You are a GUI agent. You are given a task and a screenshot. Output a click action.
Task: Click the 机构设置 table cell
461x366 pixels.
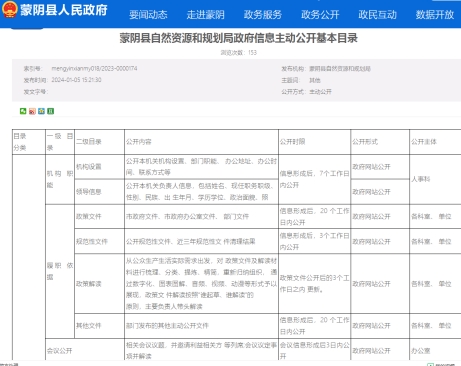[99, 167]
